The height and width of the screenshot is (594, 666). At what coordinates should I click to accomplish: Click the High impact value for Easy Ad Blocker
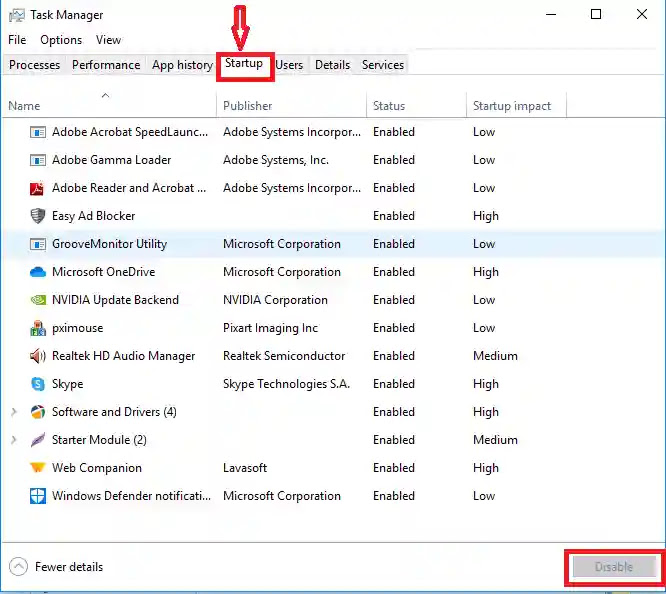486,216
